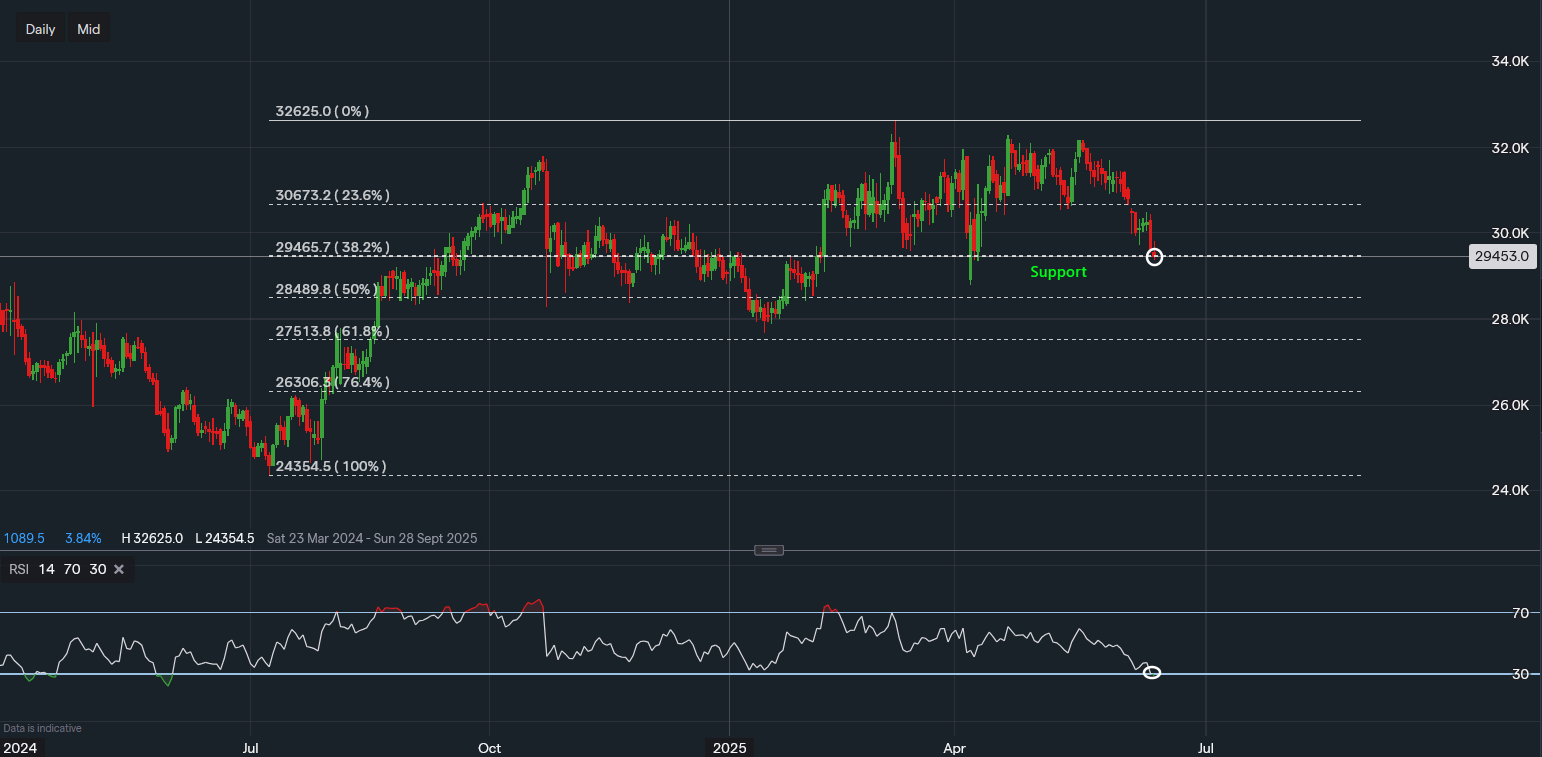The height and width of the screenshot is (757, 1542).
Task: Remove the RSI indicator with its X icon
Action: tap(118, 569)
